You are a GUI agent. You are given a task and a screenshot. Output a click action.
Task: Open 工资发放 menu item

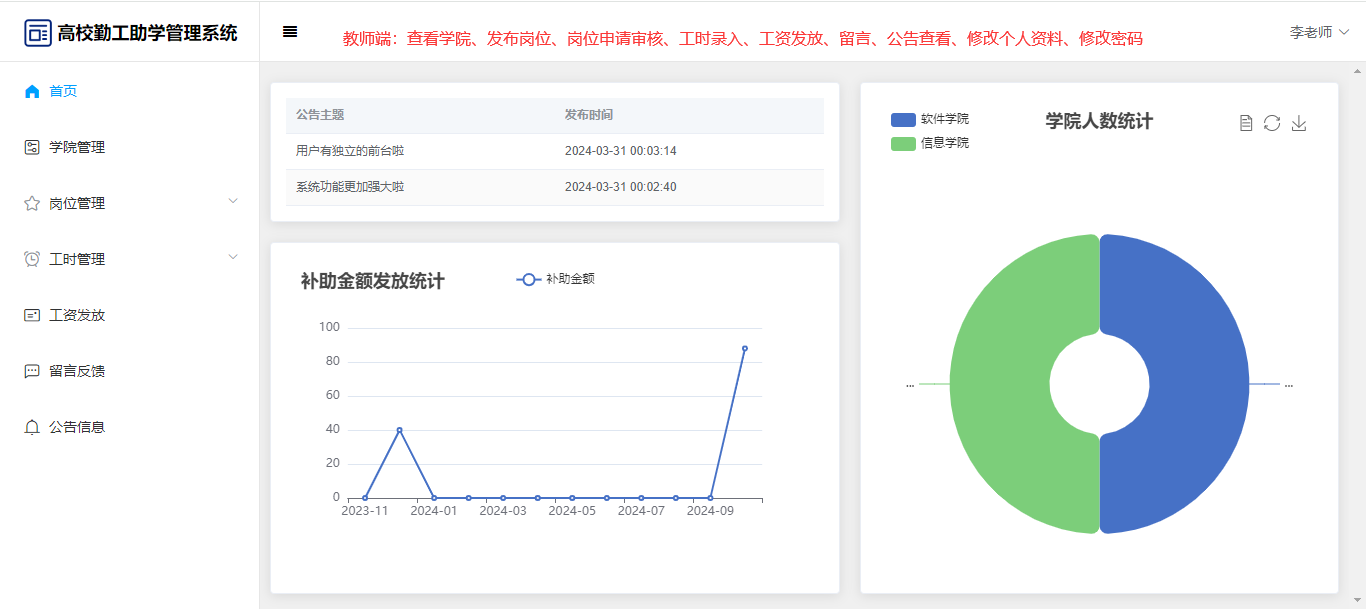[77, 315]
